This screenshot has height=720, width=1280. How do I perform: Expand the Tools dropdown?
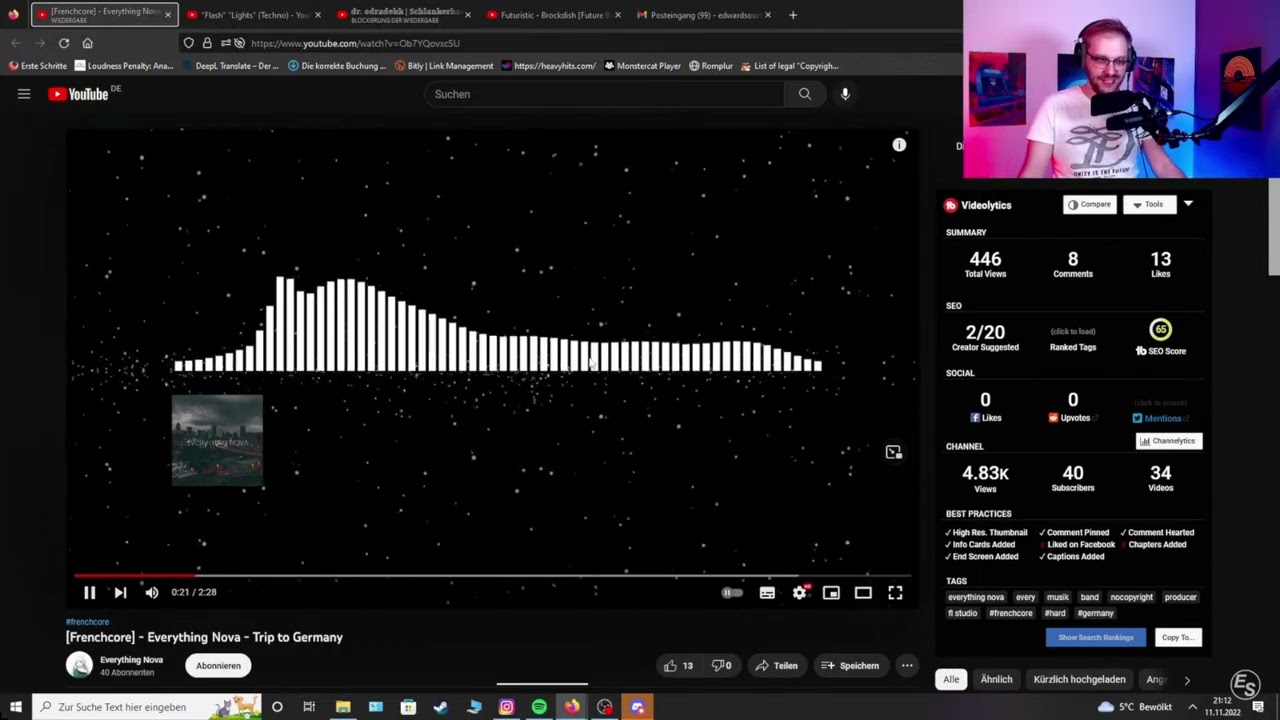coord(1147,205)
